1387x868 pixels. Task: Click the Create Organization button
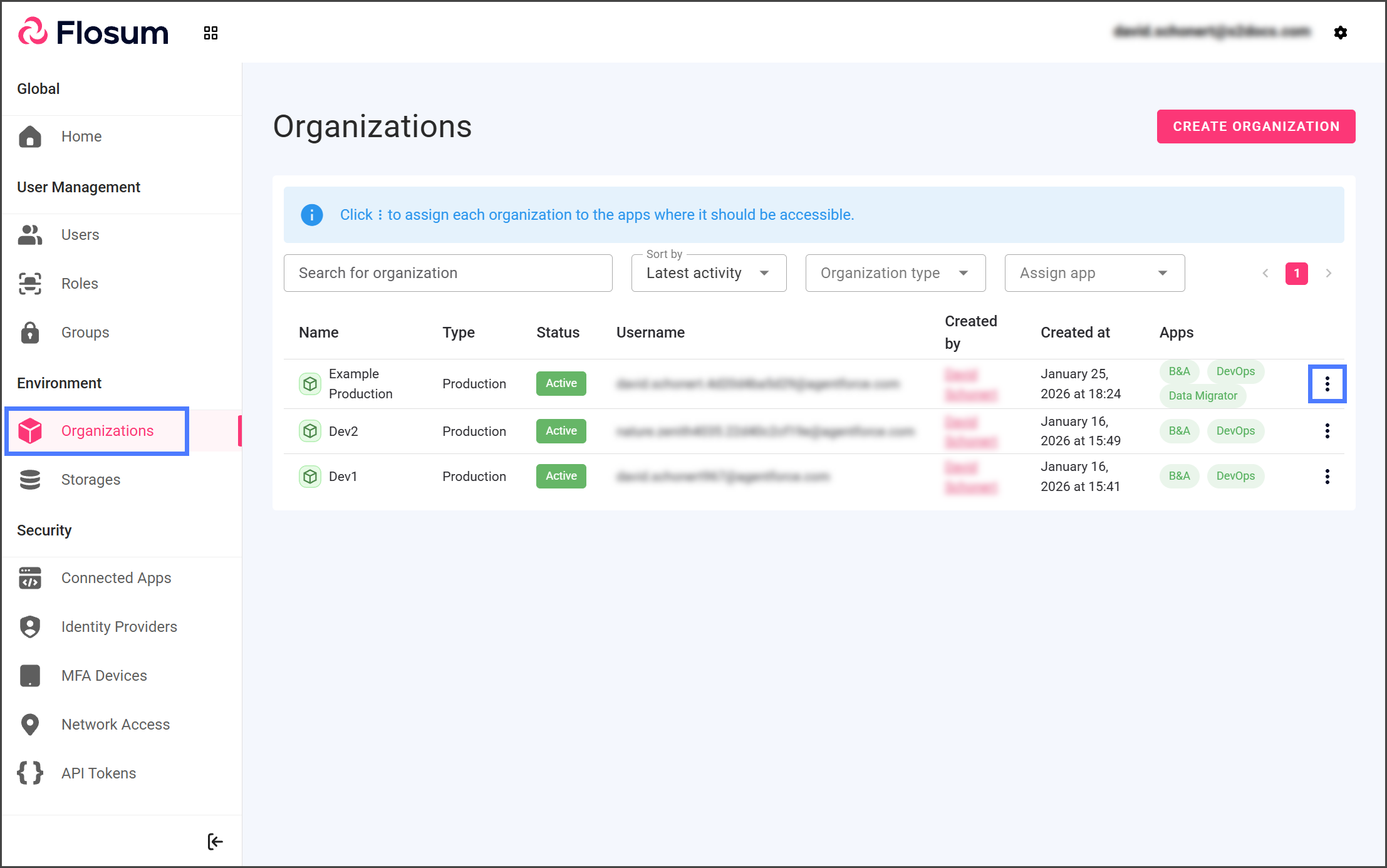1255,127
